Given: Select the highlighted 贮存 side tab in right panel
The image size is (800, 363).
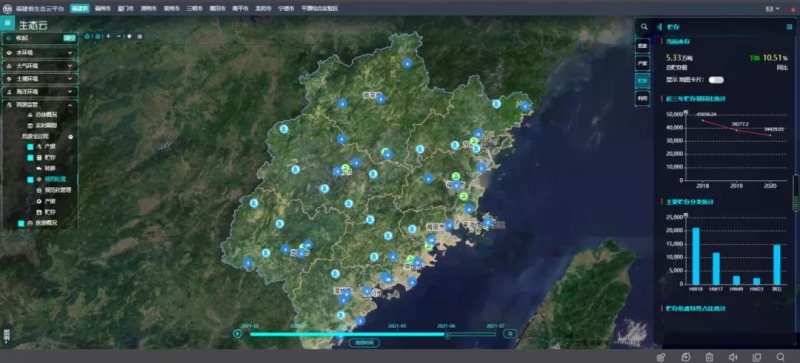Looking at the screenshot, I should click(x=642, y=81).
